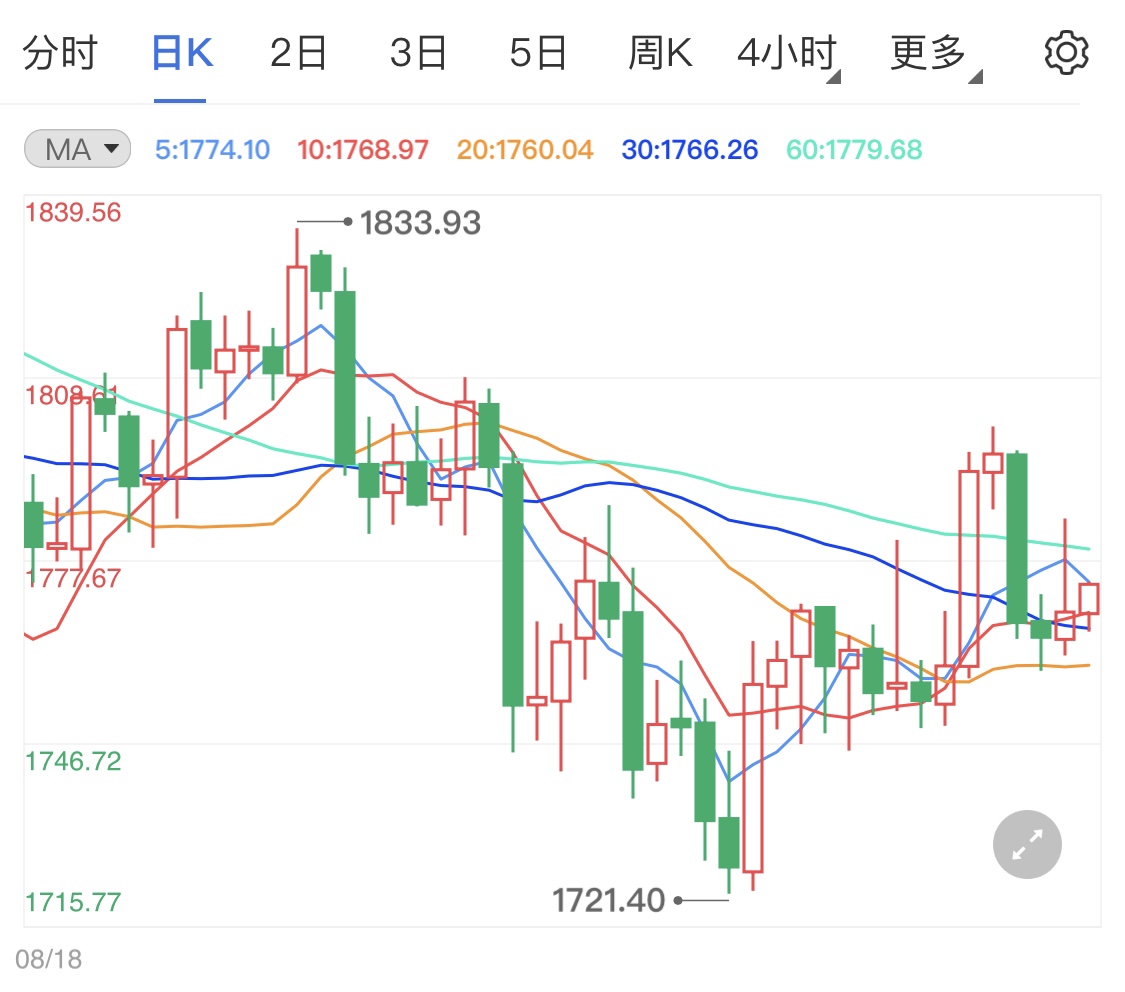Screen dimensions: 1125x992
Task: Open the 更多 (More) dropdown menu
Action: (x=928, y=52)
